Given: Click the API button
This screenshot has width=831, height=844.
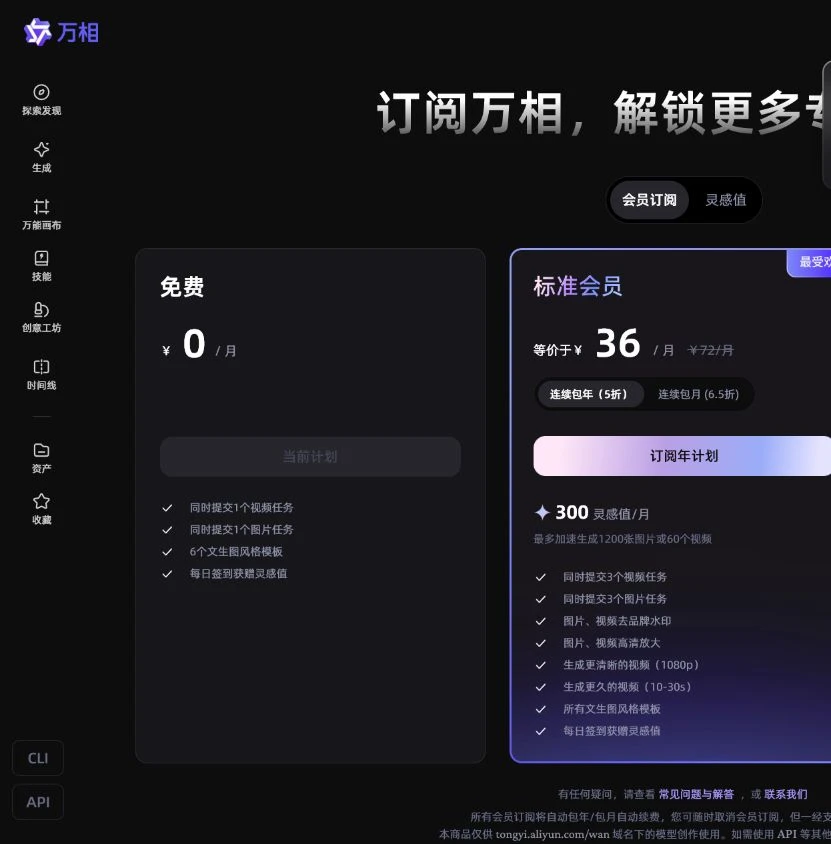Looking at the screenshot, I should click(x=38, y=802).
